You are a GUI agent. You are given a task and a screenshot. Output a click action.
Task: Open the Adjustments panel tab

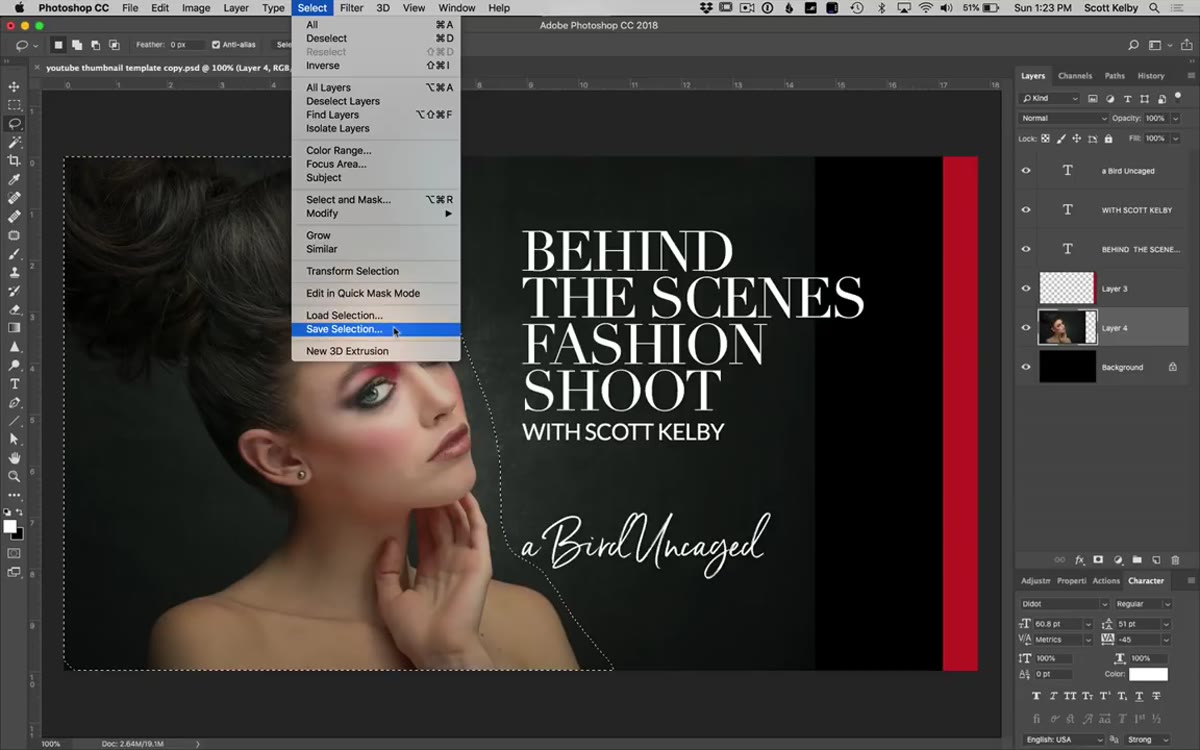click(1035, 581)
